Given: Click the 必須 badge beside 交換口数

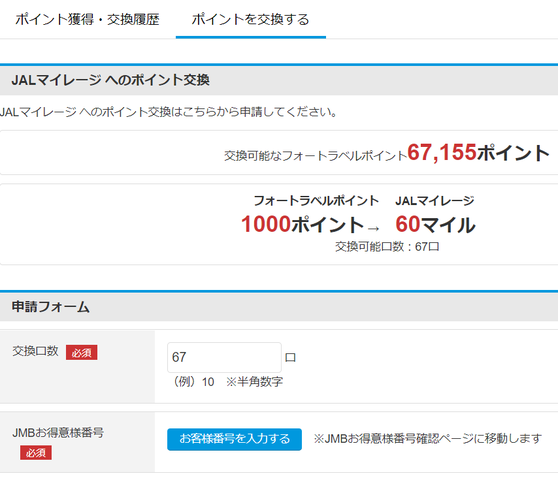Looking at the screenshot, I should (81, 353).
